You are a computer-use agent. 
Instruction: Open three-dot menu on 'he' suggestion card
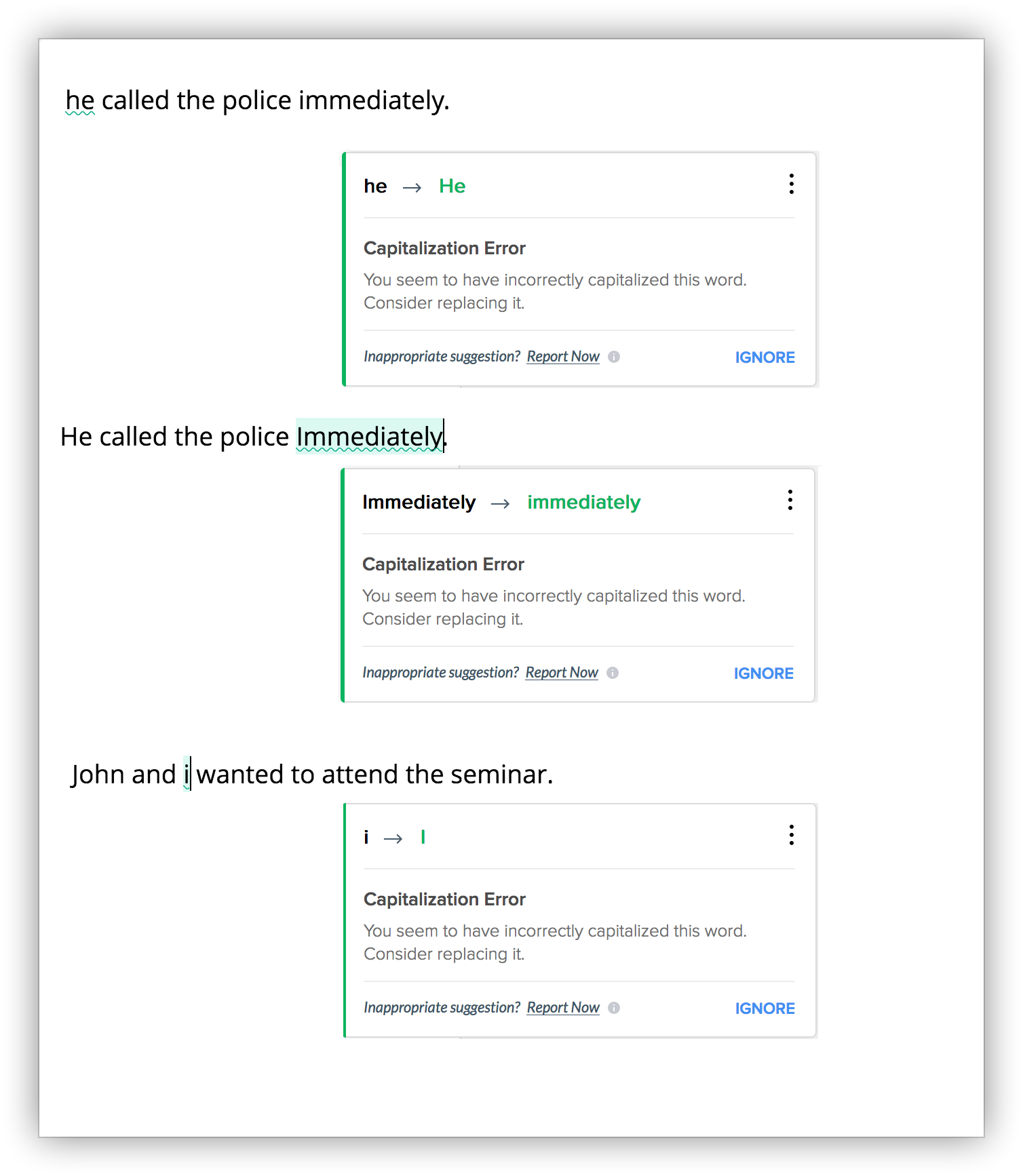pyautogui.click(x=791, y=184)
